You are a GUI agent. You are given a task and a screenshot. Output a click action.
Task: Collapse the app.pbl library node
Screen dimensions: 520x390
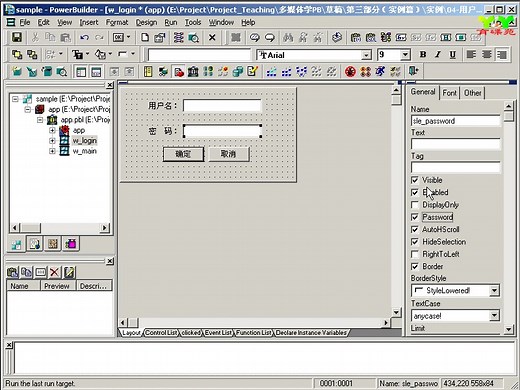[x=40, y=120]
